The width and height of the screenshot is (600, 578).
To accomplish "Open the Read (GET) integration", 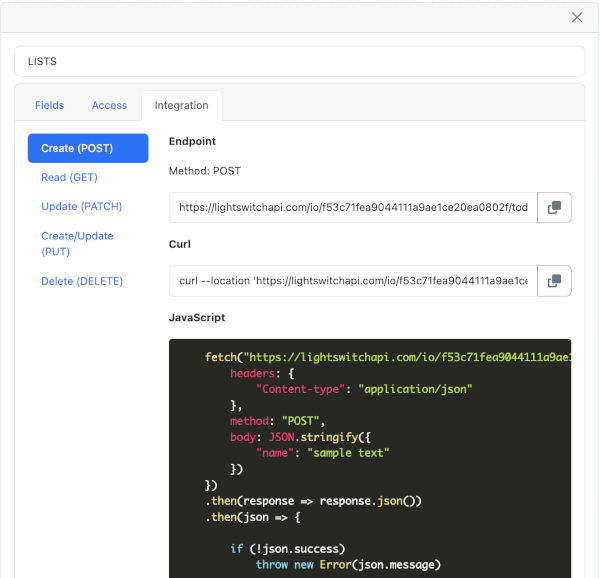I will [x=69, y=177].
